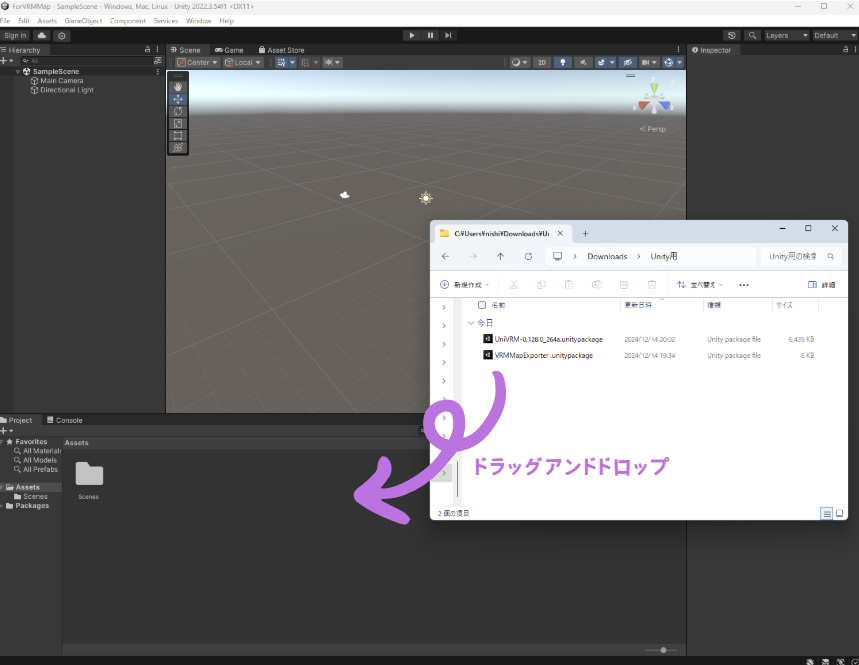
Task: Click the Explorer search box
Action: tap(801, 256)
